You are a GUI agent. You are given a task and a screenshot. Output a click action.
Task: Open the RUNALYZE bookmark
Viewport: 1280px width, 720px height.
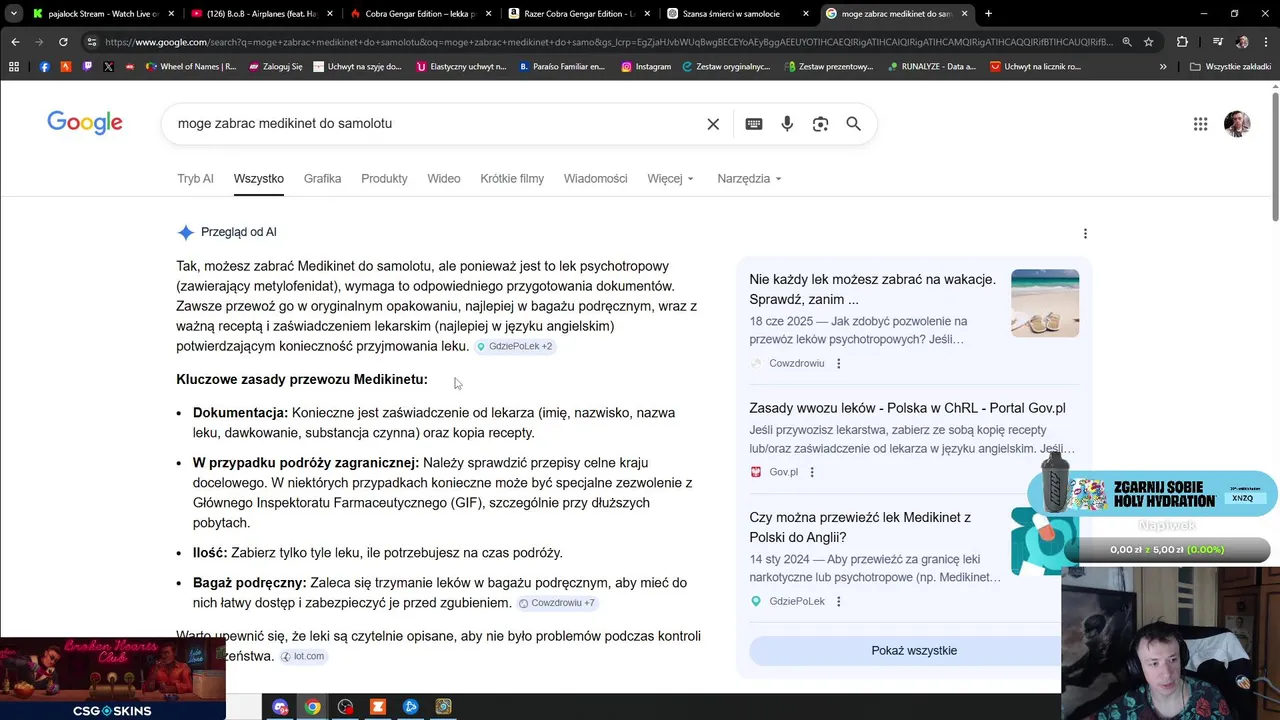(x=931, y=67)
